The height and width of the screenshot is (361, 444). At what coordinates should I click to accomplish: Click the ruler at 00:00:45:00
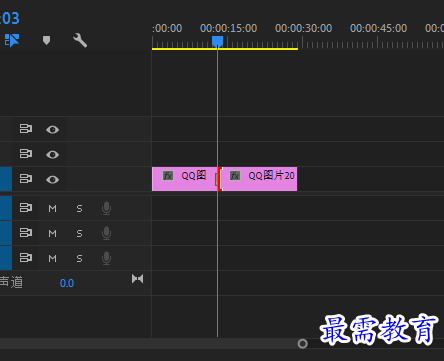[x=378, y=28]
